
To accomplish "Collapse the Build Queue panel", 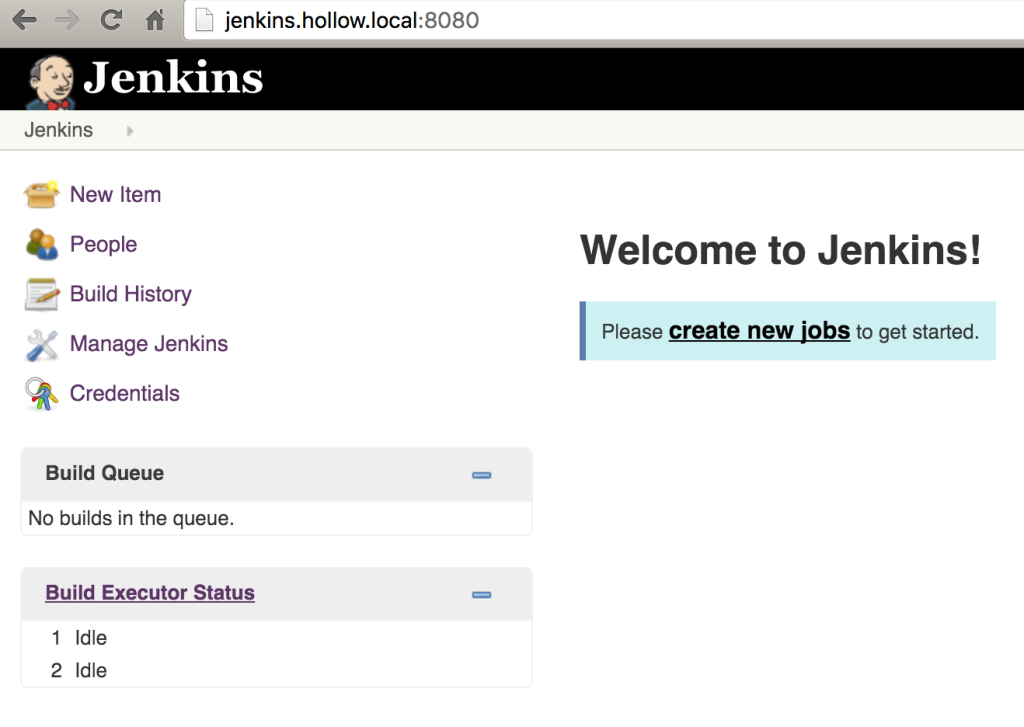I will point(481,474).
